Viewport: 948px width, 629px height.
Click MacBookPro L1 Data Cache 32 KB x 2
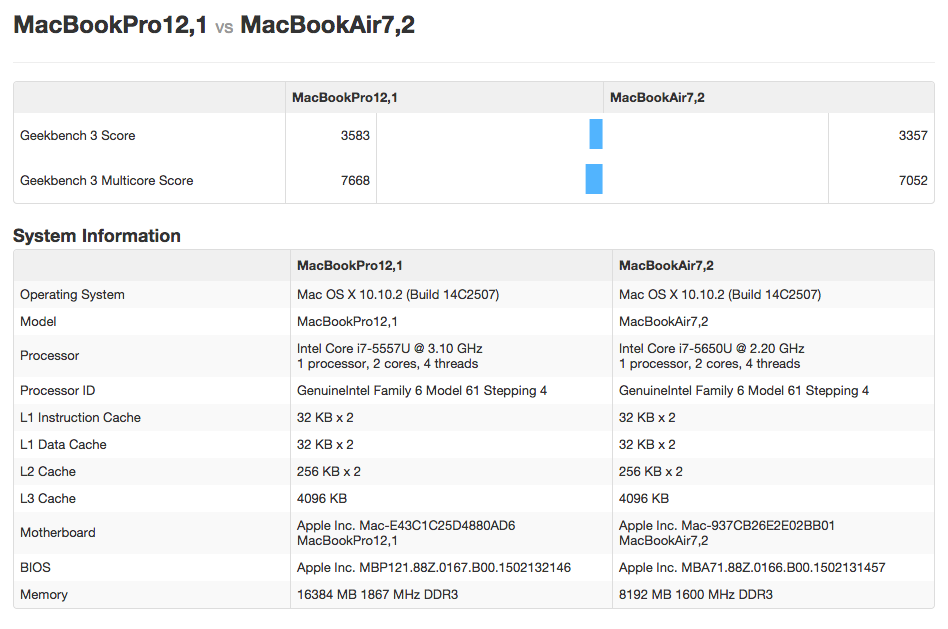pos(325,445)
